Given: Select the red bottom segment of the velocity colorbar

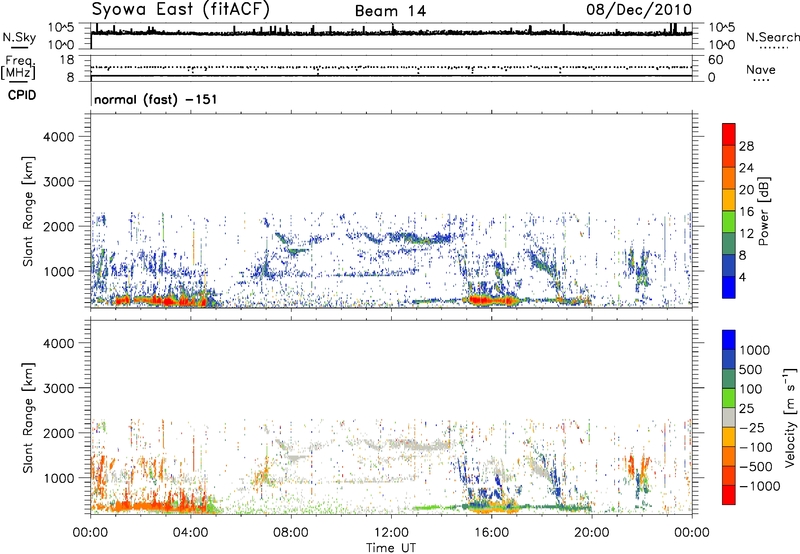Looking at the screenshot, I should 729,495.
